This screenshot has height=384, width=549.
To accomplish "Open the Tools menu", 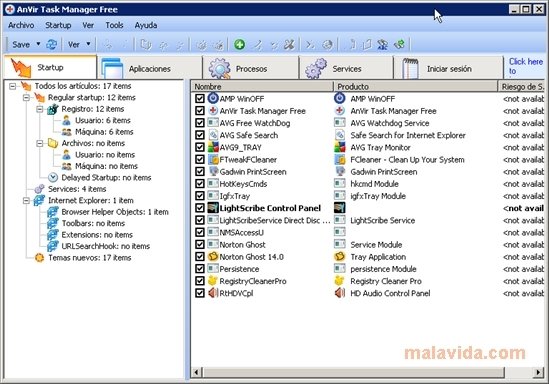I will (114, 25).
